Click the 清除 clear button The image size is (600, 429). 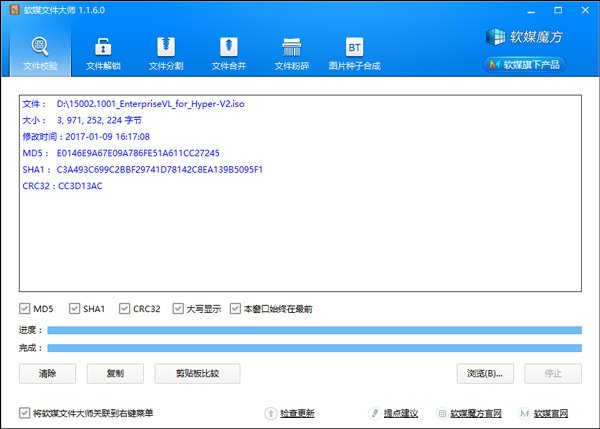tap(47, 373)
